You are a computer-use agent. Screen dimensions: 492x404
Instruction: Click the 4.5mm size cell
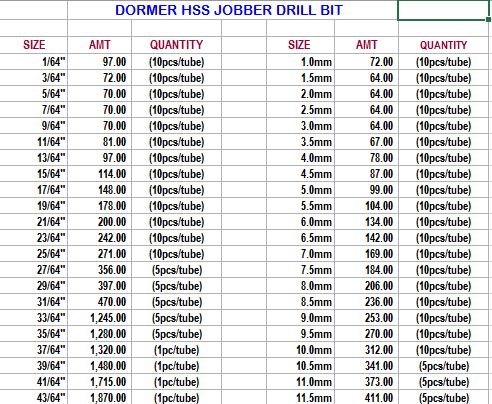click(300, 174)
